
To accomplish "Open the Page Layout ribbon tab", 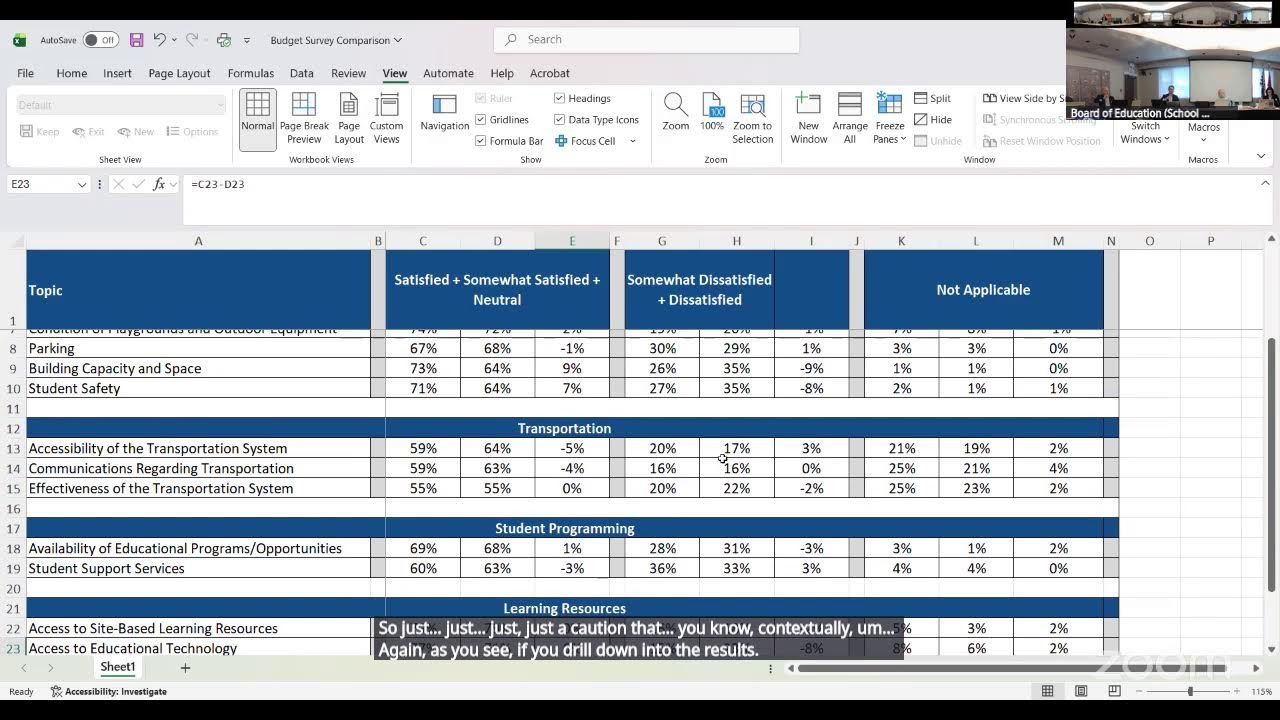I will tap(179, 73).
